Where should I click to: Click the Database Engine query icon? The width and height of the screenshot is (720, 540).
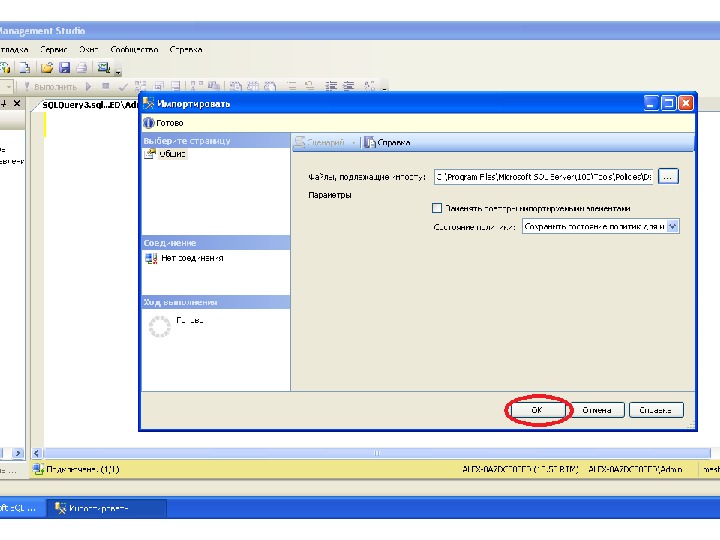[x=5, y=68]
